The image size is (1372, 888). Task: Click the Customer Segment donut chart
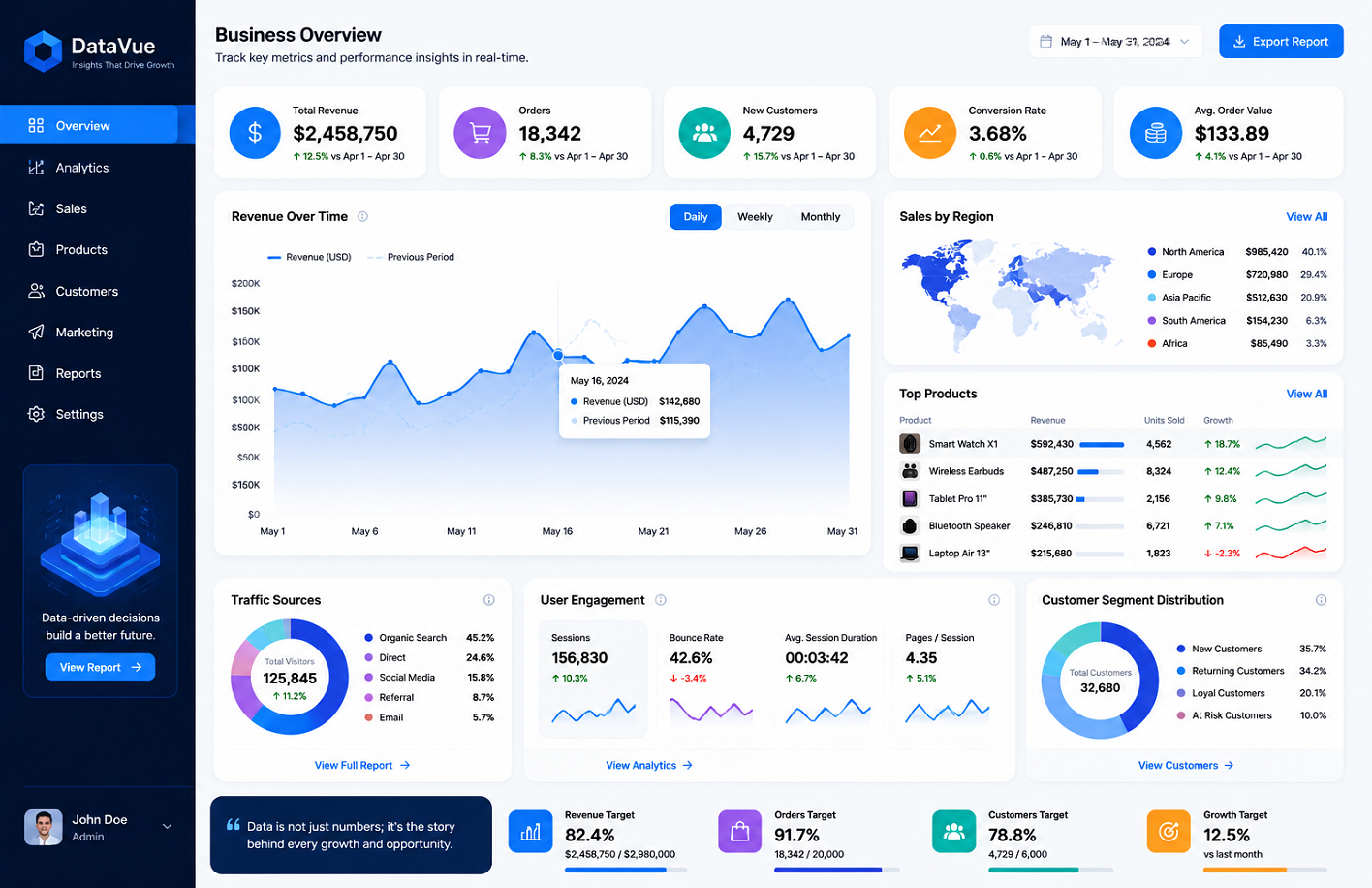(x=1100, y=681)
